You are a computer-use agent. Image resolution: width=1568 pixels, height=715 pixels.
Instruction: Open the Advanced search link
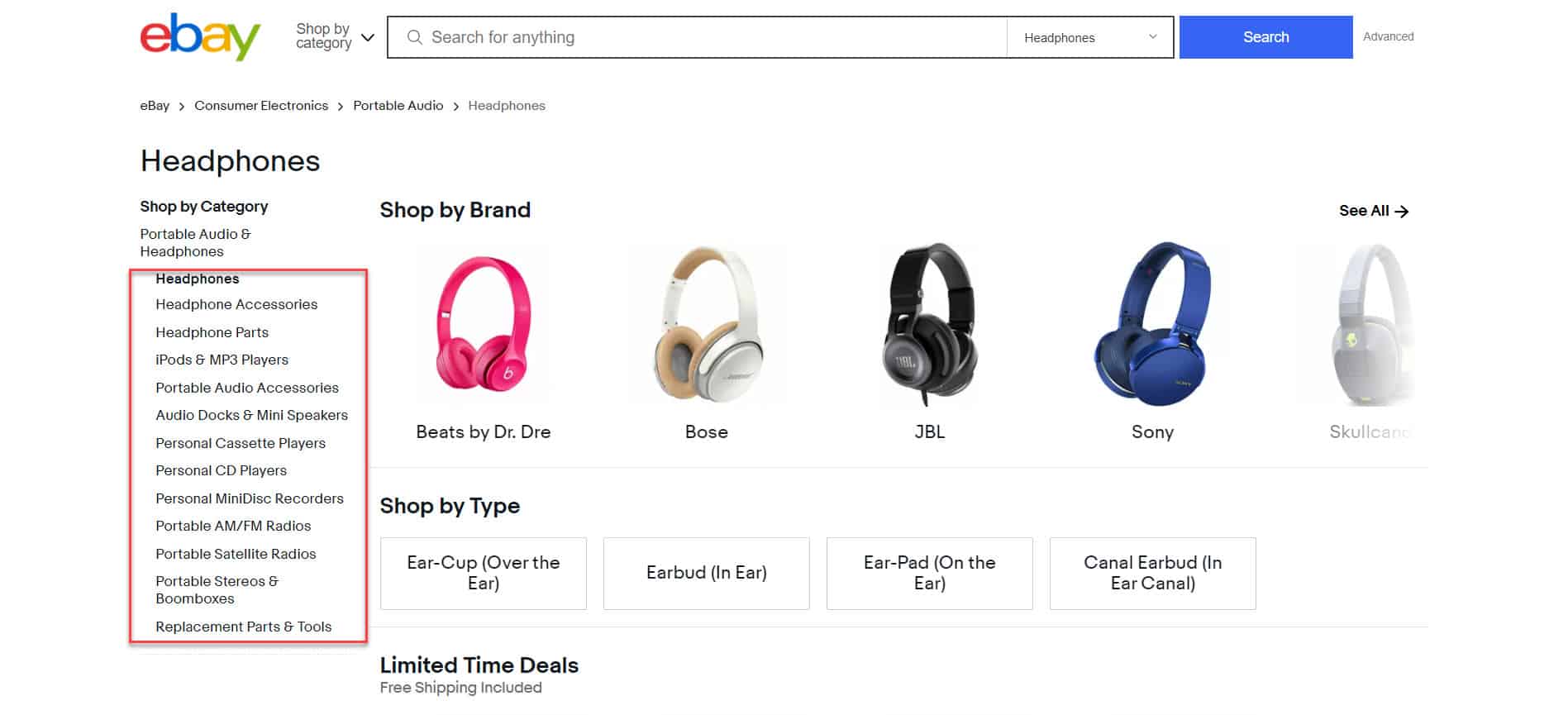(x=1388, y=36)
